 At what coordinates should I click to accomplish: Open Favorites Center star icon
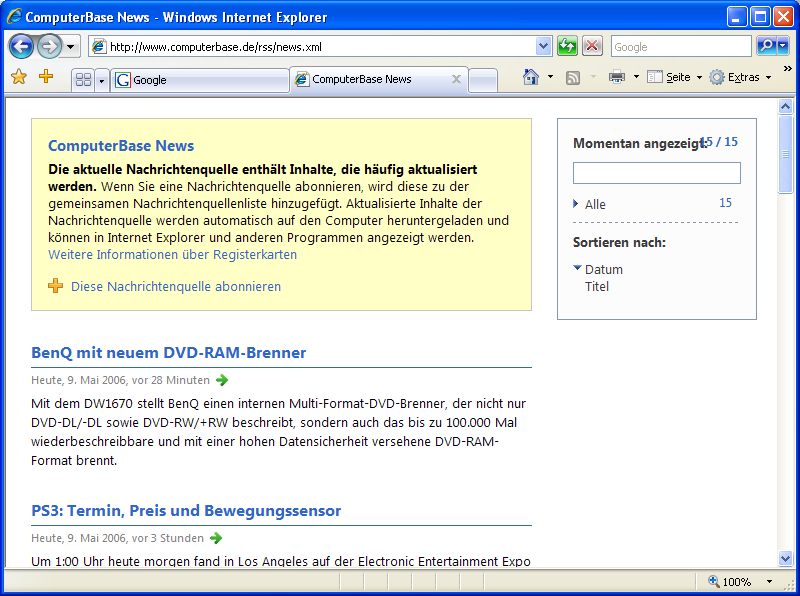tap(19, 77)
